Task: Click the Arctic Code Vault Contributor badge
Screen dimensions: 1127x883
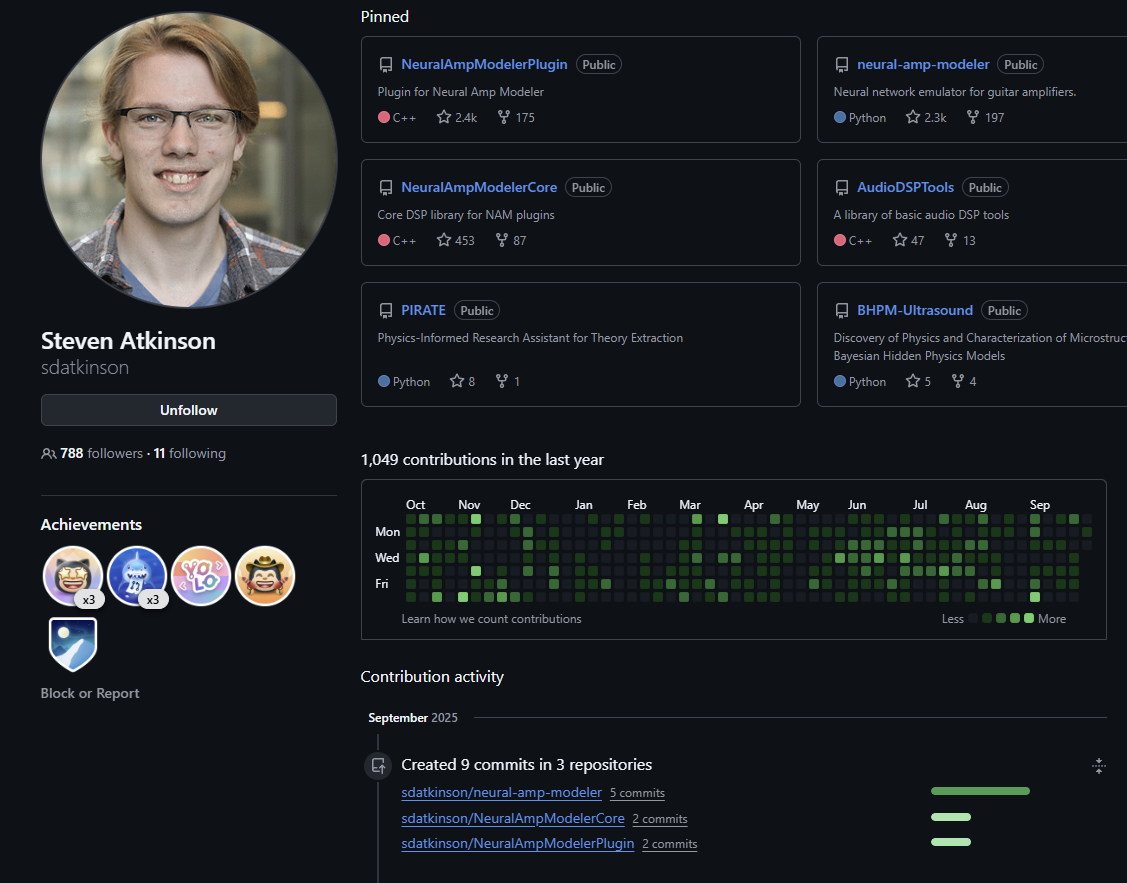Action: click(x=73, y=644)
